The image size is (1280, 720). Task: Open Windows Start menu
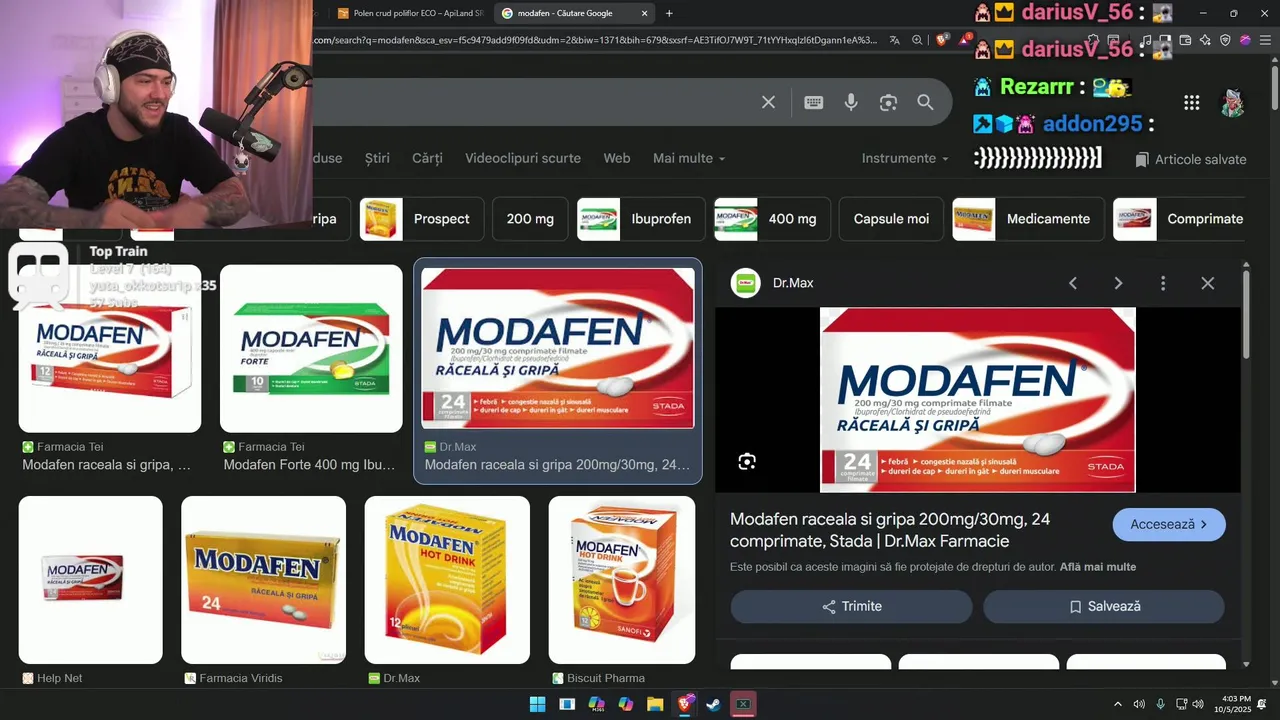coord(537,704)
